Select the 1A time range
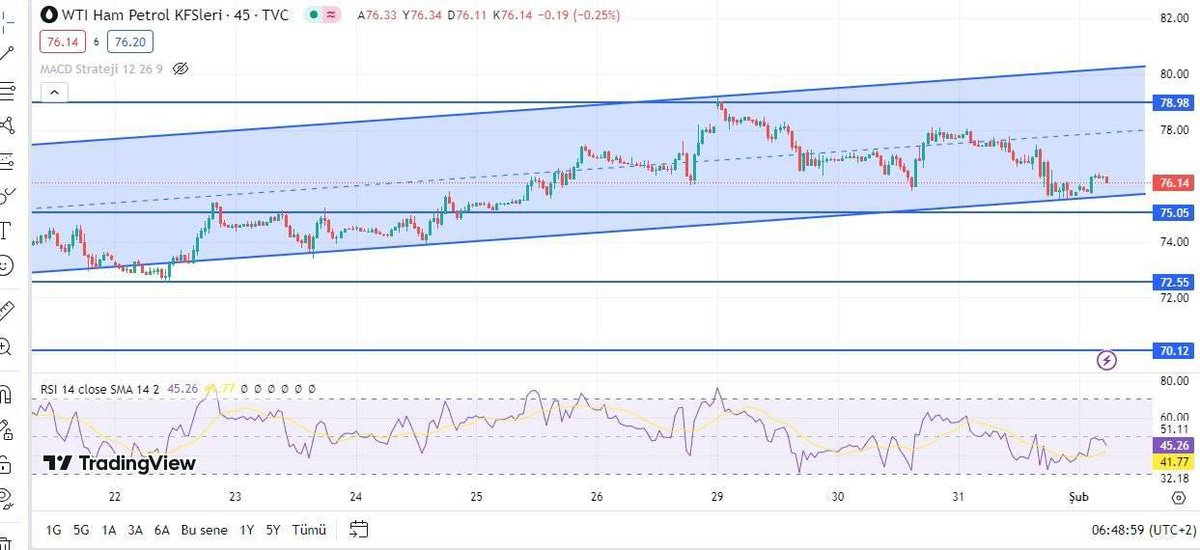The image size is (1200, 550). pyautogui.click(x=107, y=530)
